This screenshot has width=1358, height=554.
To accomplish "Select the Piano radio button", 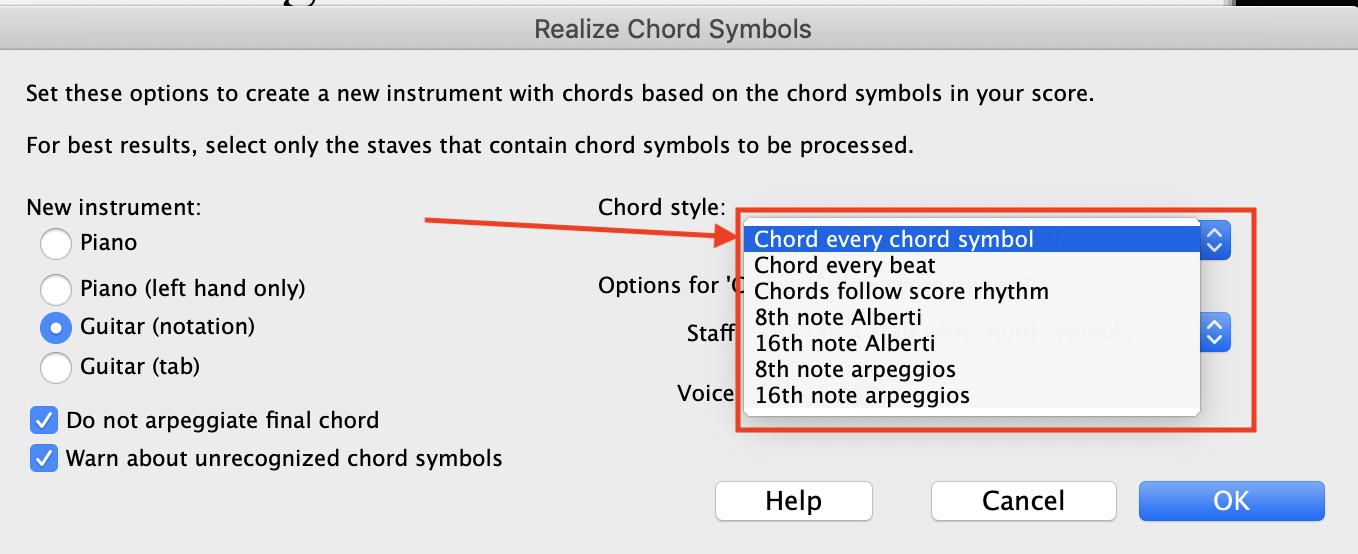I will point(56,243).
